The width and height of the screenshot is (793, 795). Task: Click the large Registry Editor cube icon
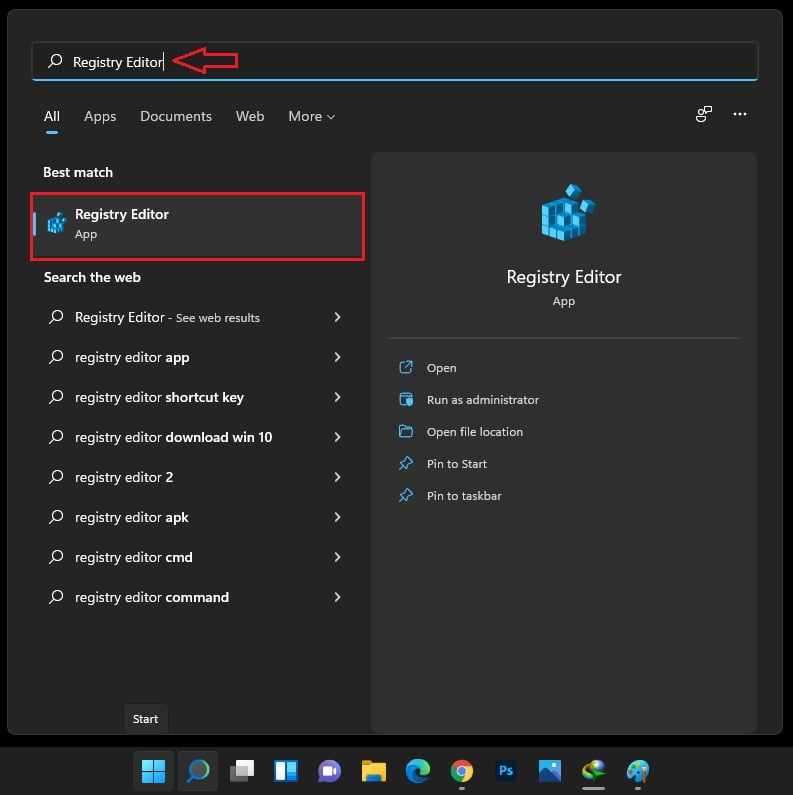click(568, 212)
